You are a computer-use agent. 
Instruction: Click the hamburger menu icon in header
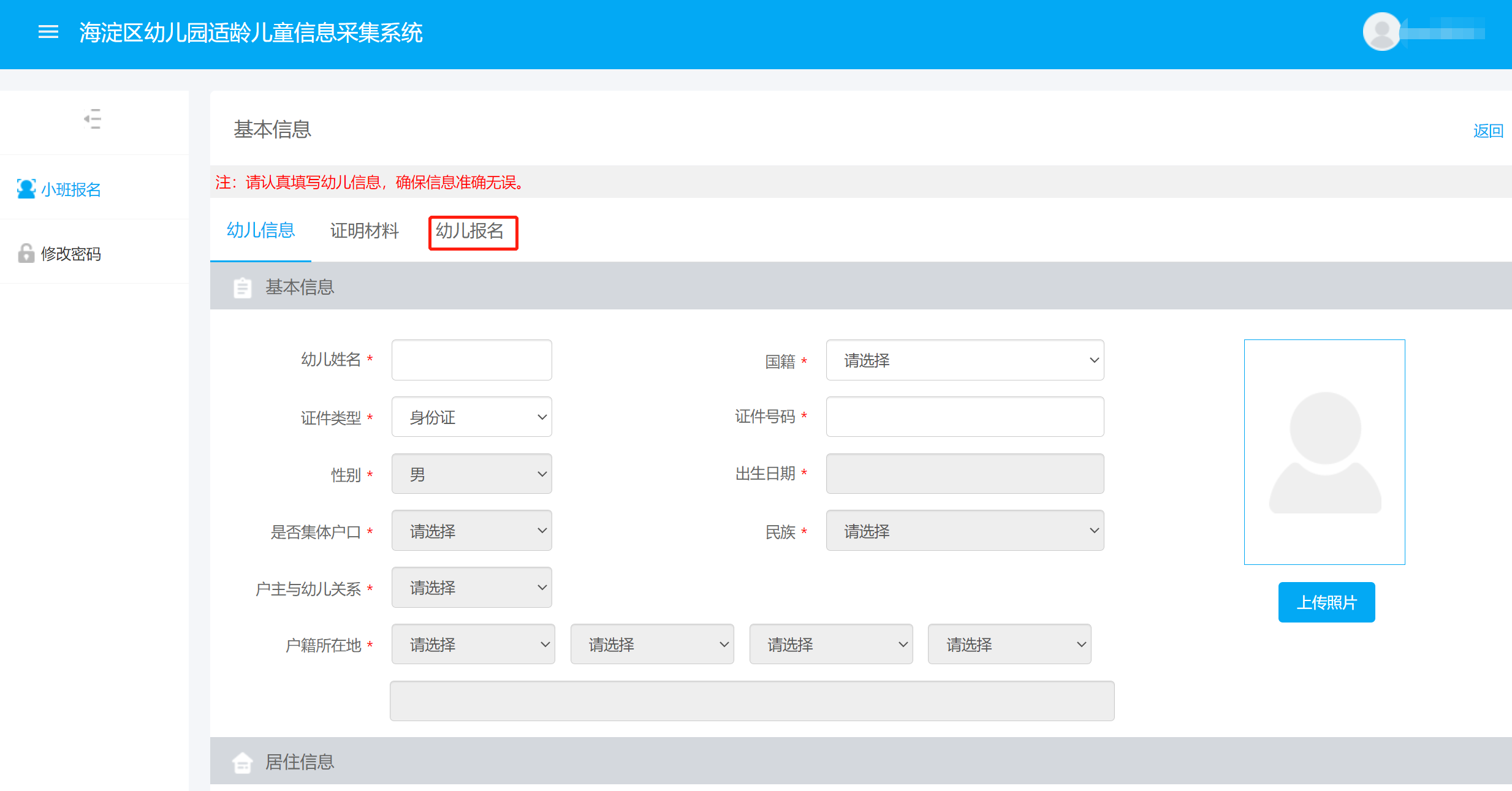(x=48, y=32)
